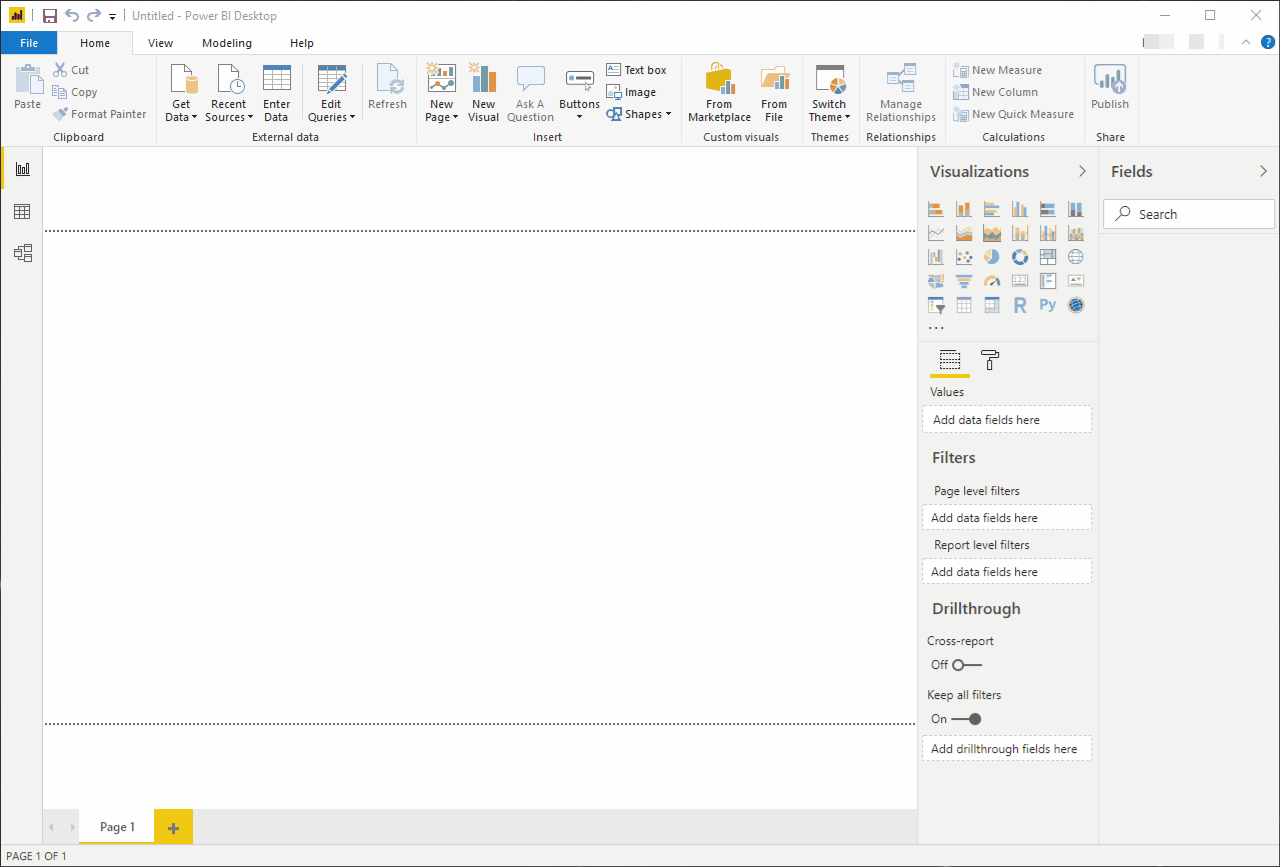Insert a Text box
The height and width of the screenshot is (867, 1280).
(x=637, y=70)
